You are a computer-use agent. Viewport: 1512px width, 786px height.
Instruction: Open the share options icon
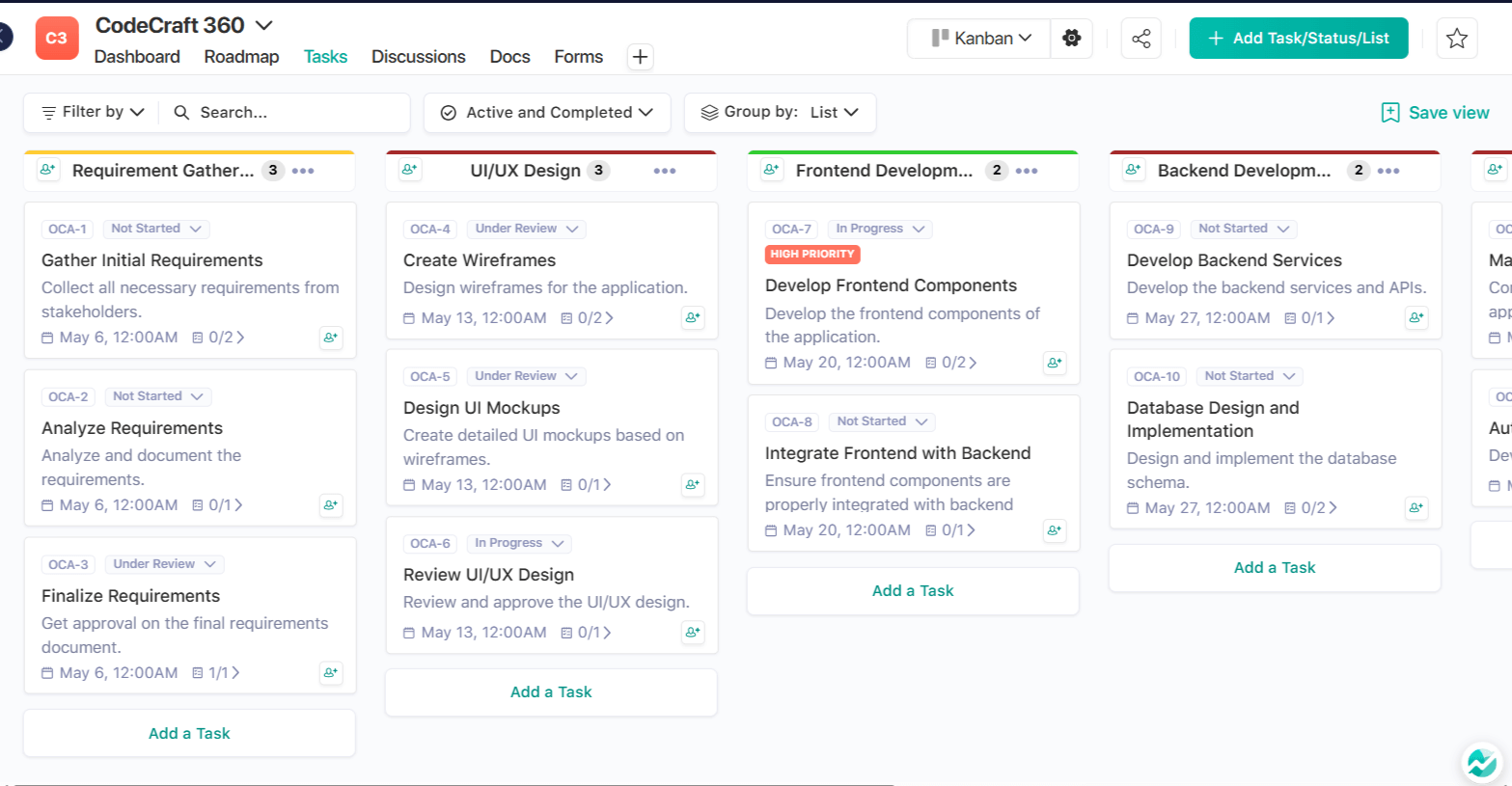1141,38
